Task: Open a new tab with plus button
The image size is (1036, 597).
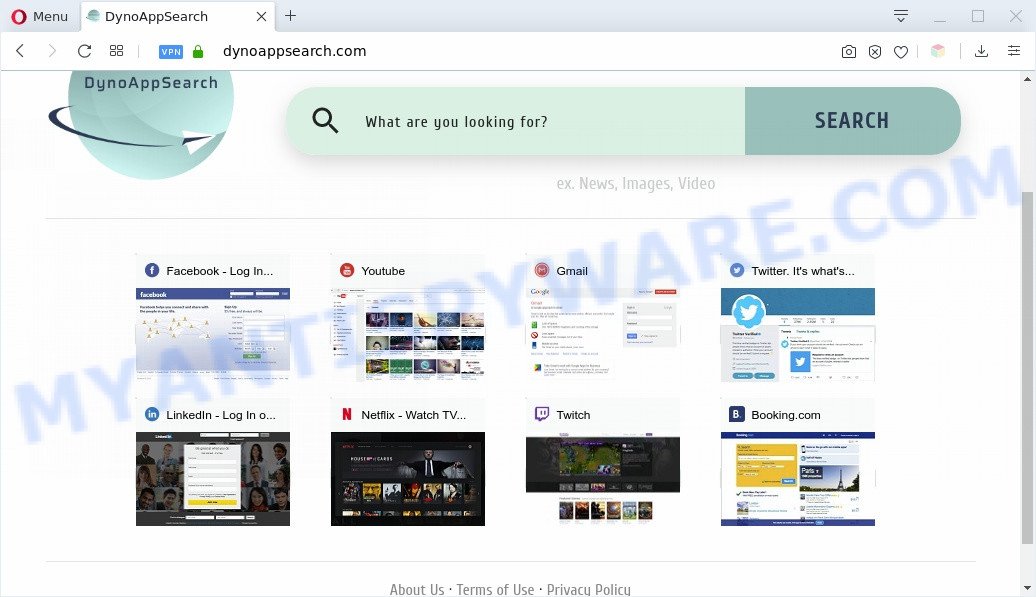Action: point(291,16)
